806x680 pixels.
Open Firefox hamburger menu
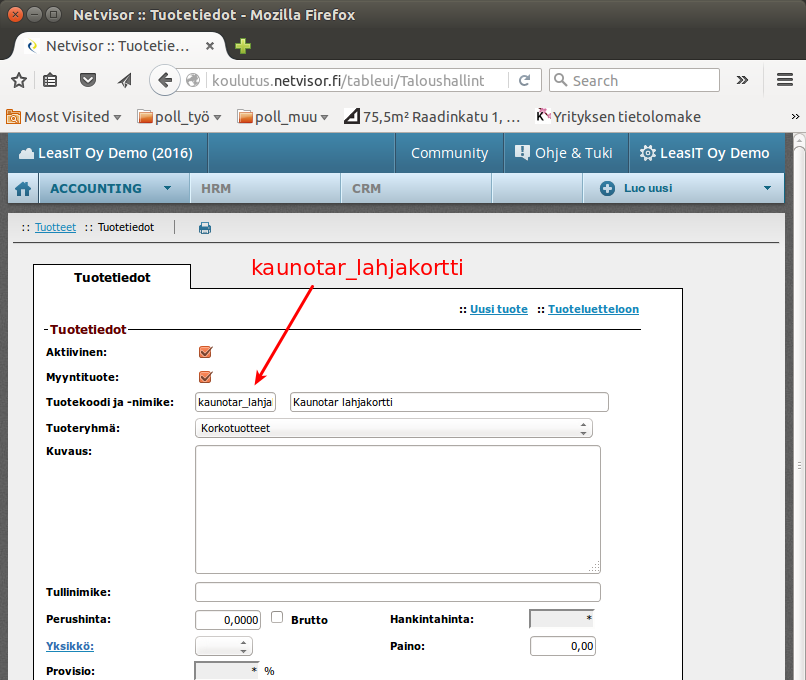tap(785, 80)
